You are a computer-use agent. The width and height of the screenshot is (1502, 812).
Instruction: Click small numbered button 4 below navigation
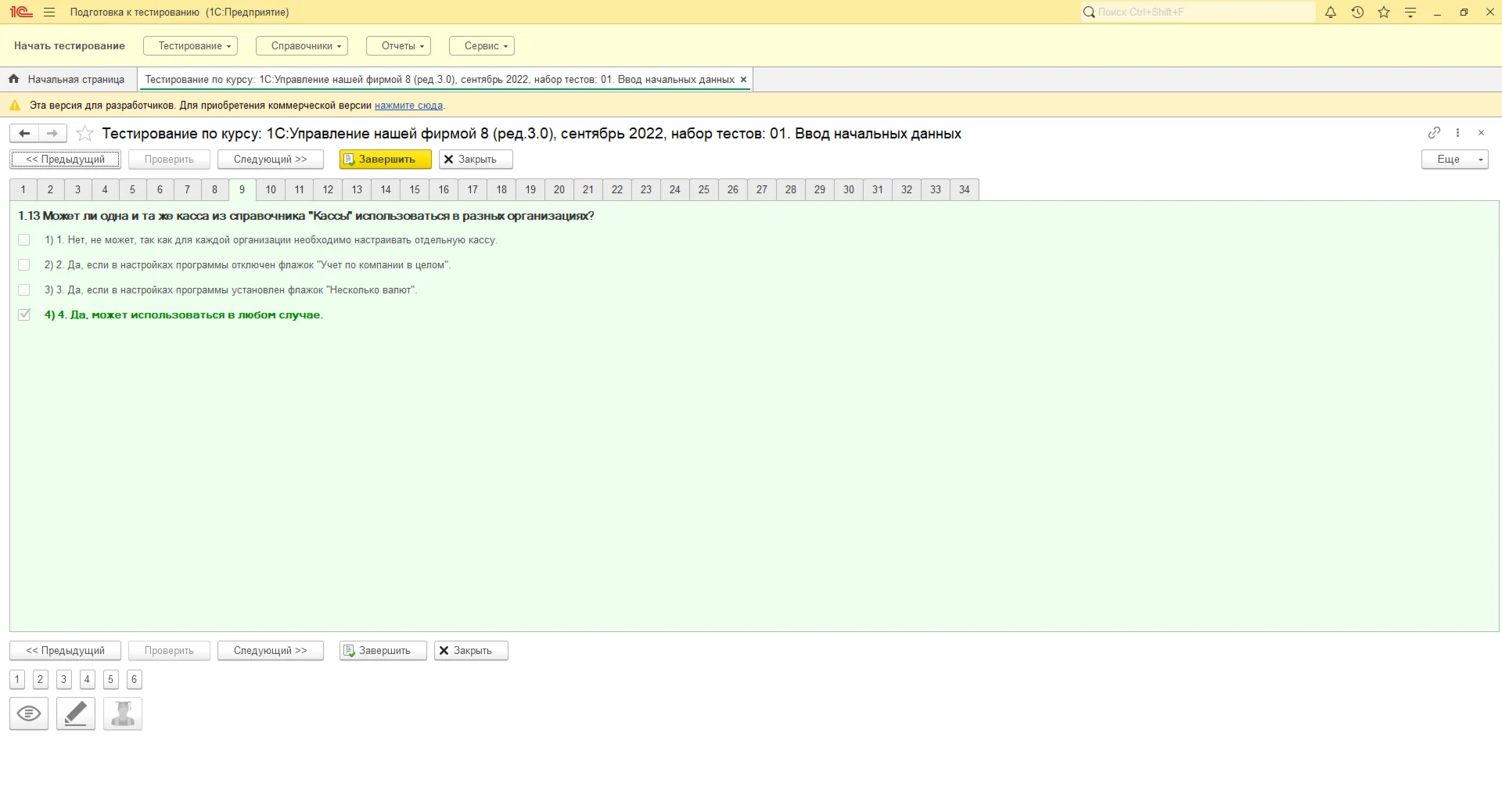(x=88, y=679)
